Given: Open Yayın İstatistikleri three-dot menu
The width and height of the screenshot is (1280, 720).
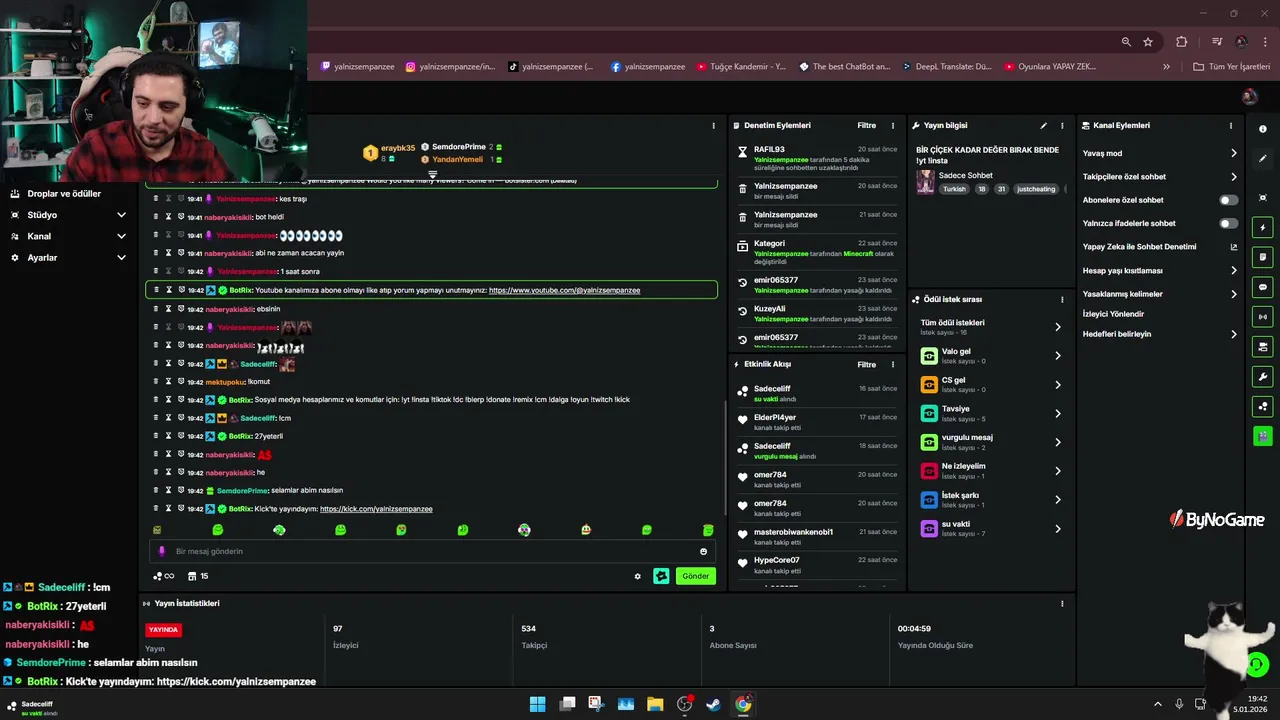Looking at the screenshot, I should pos(1062,604).
